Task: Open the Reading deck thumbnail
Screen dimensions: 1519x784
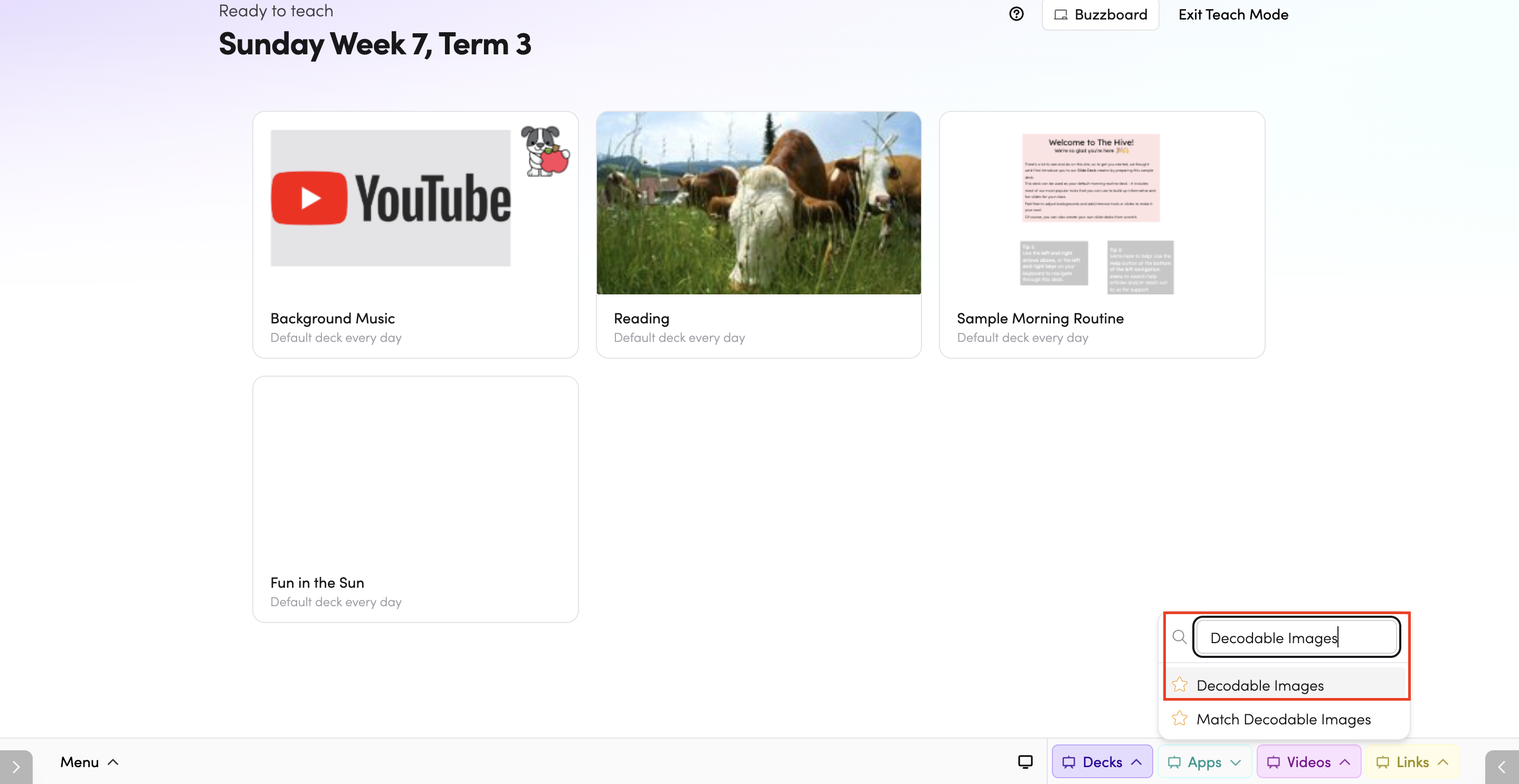Action: tap(758, 203)
